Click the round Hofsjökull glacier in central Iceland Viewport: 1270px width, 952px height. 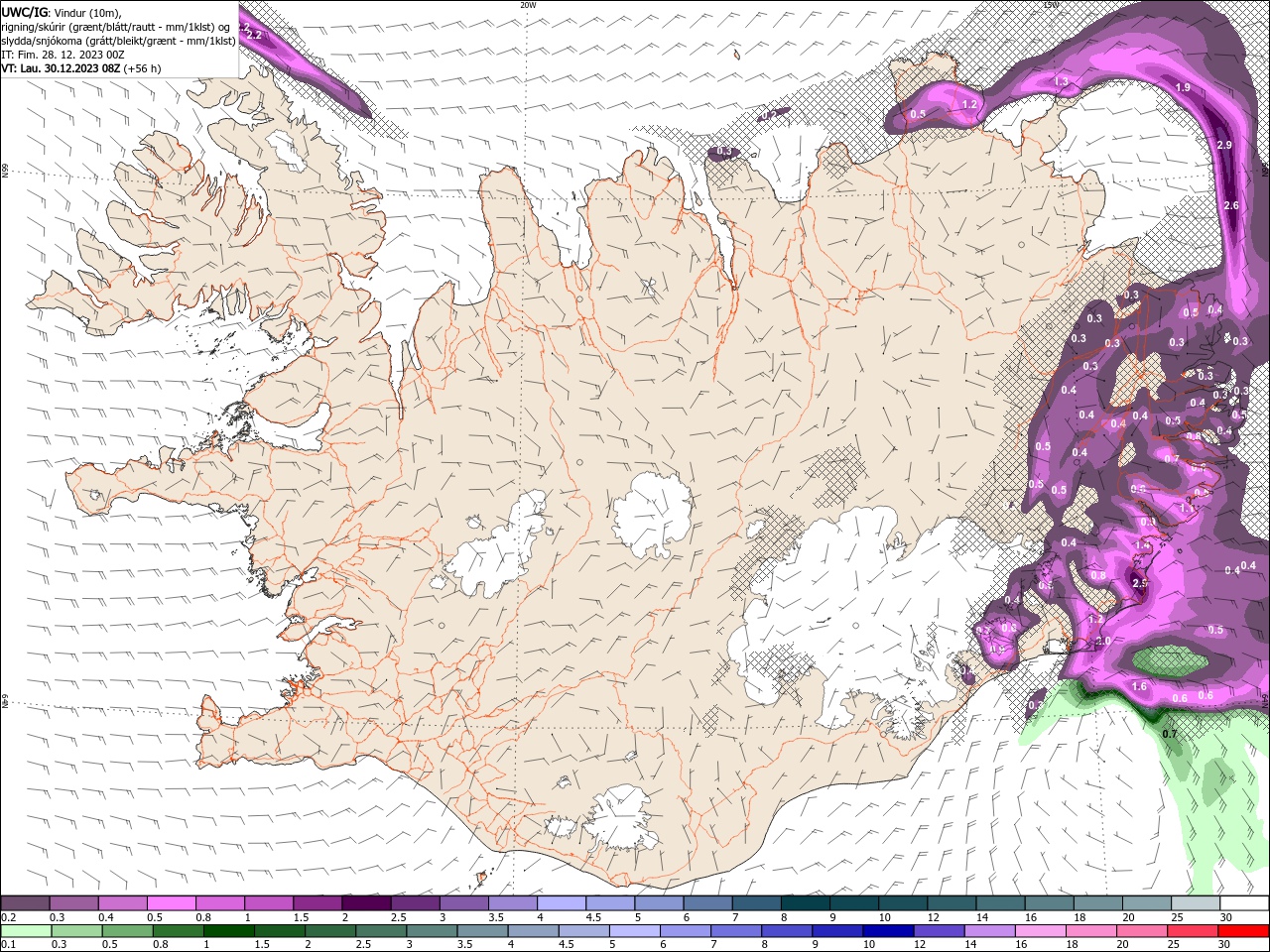pos(652,514)
